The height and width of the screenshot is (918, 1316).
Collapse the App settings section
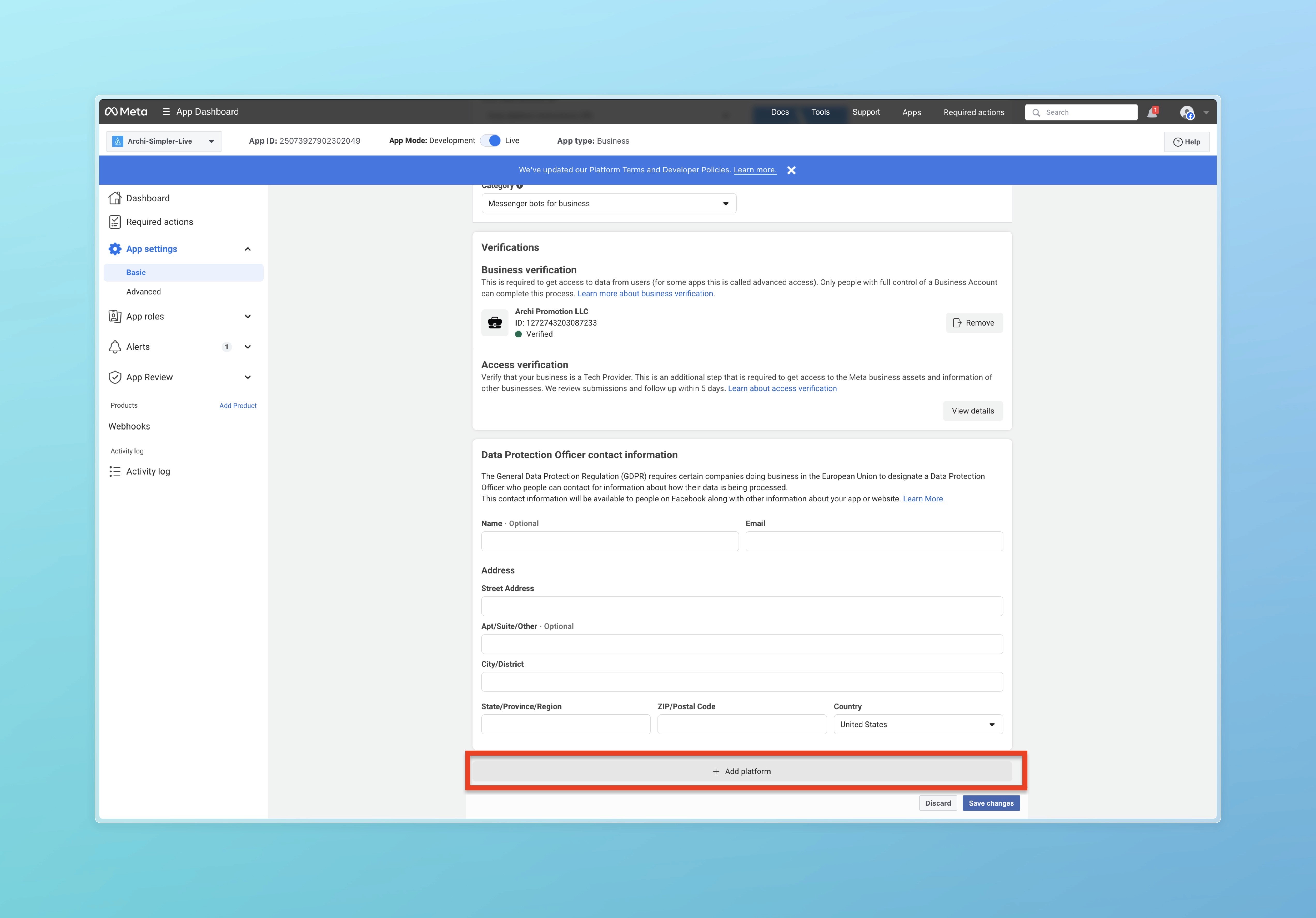coord(248,249)
